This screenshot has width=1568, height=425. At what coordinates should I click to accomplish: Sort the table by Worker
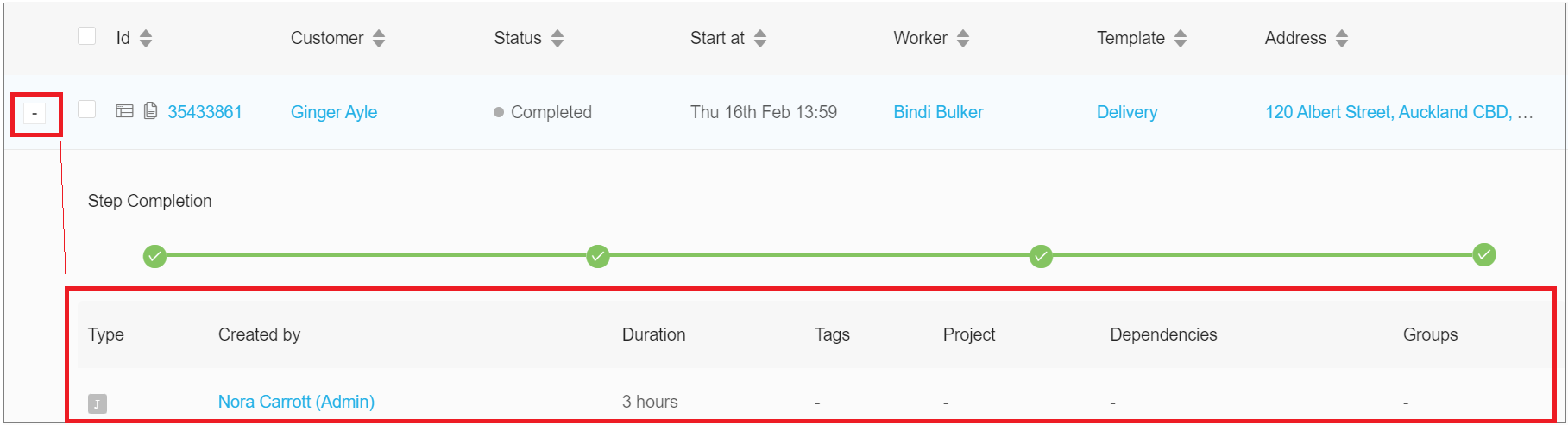963,38
